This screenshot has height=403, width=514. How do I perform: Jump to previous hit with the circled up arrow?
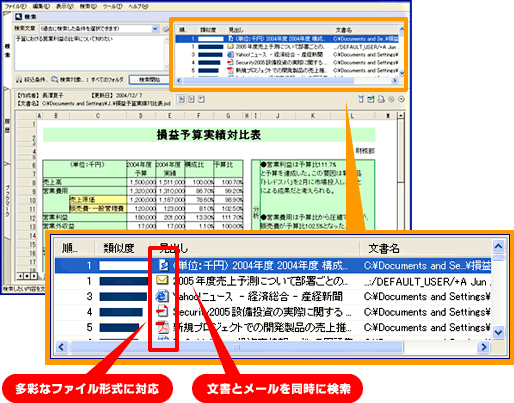click(391, 99)
